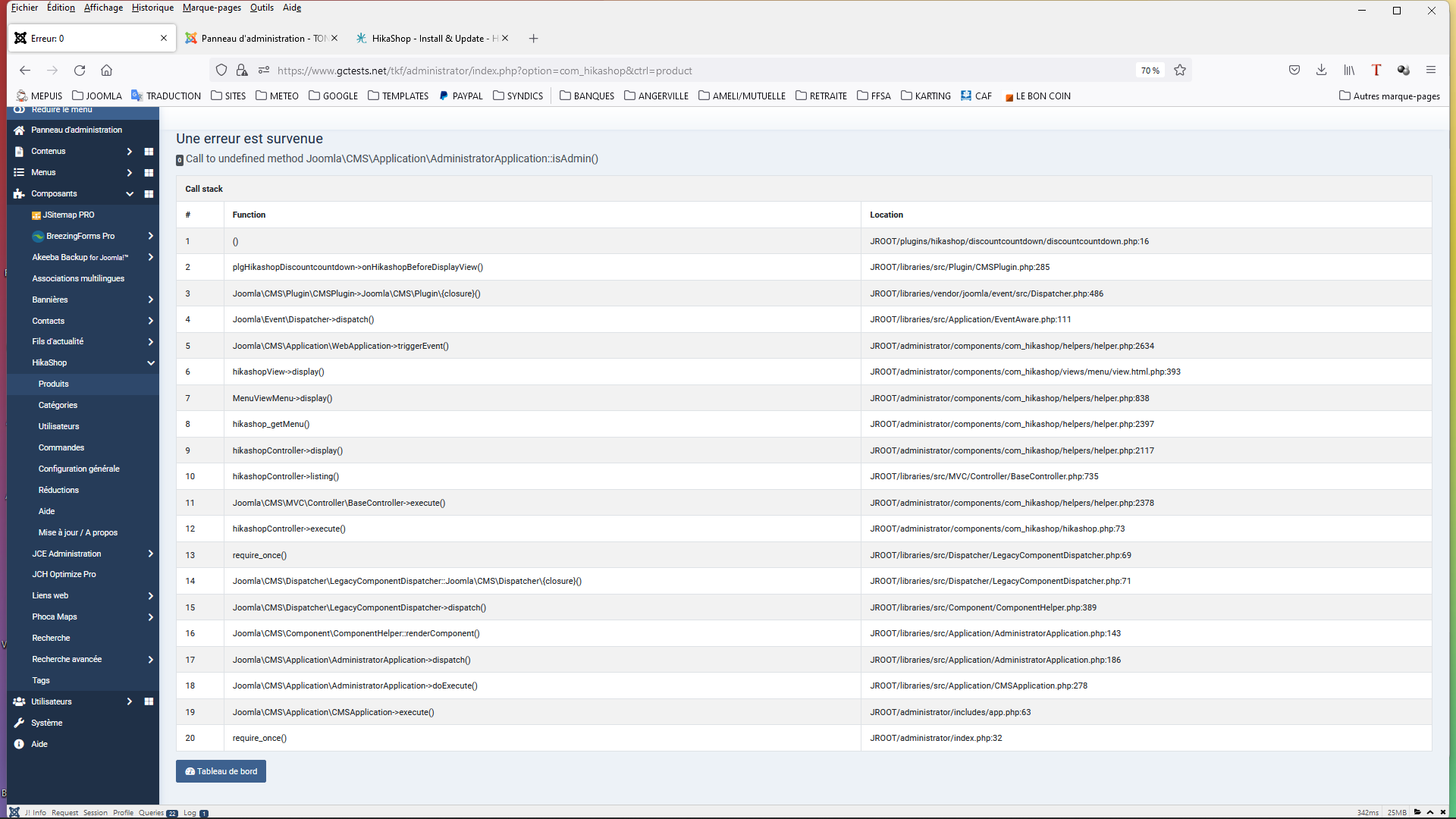Collapse the Composants sidebar section

(130, 194)
